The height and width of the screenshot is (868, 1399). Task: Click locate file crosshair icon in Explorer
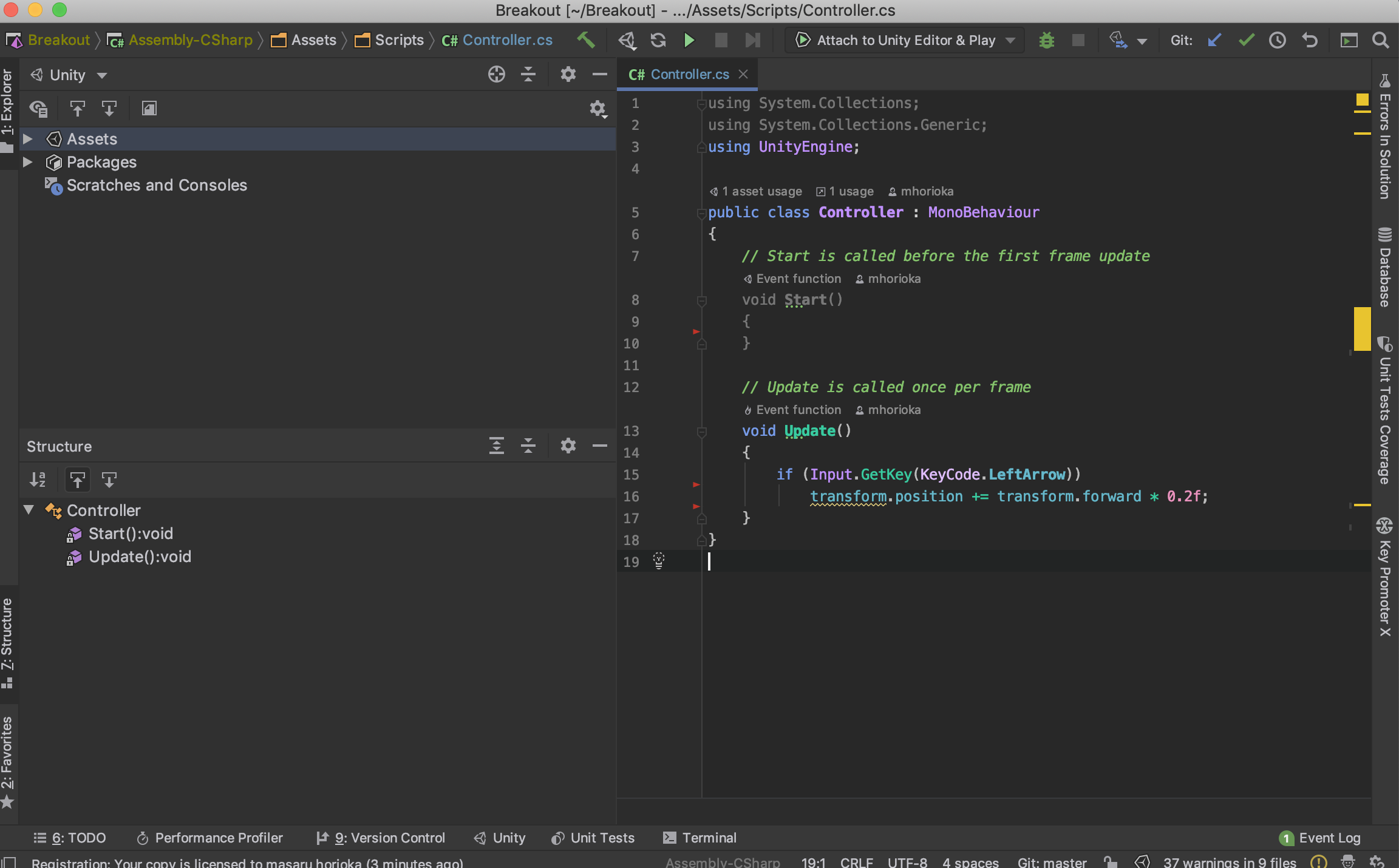click(496, 75)
